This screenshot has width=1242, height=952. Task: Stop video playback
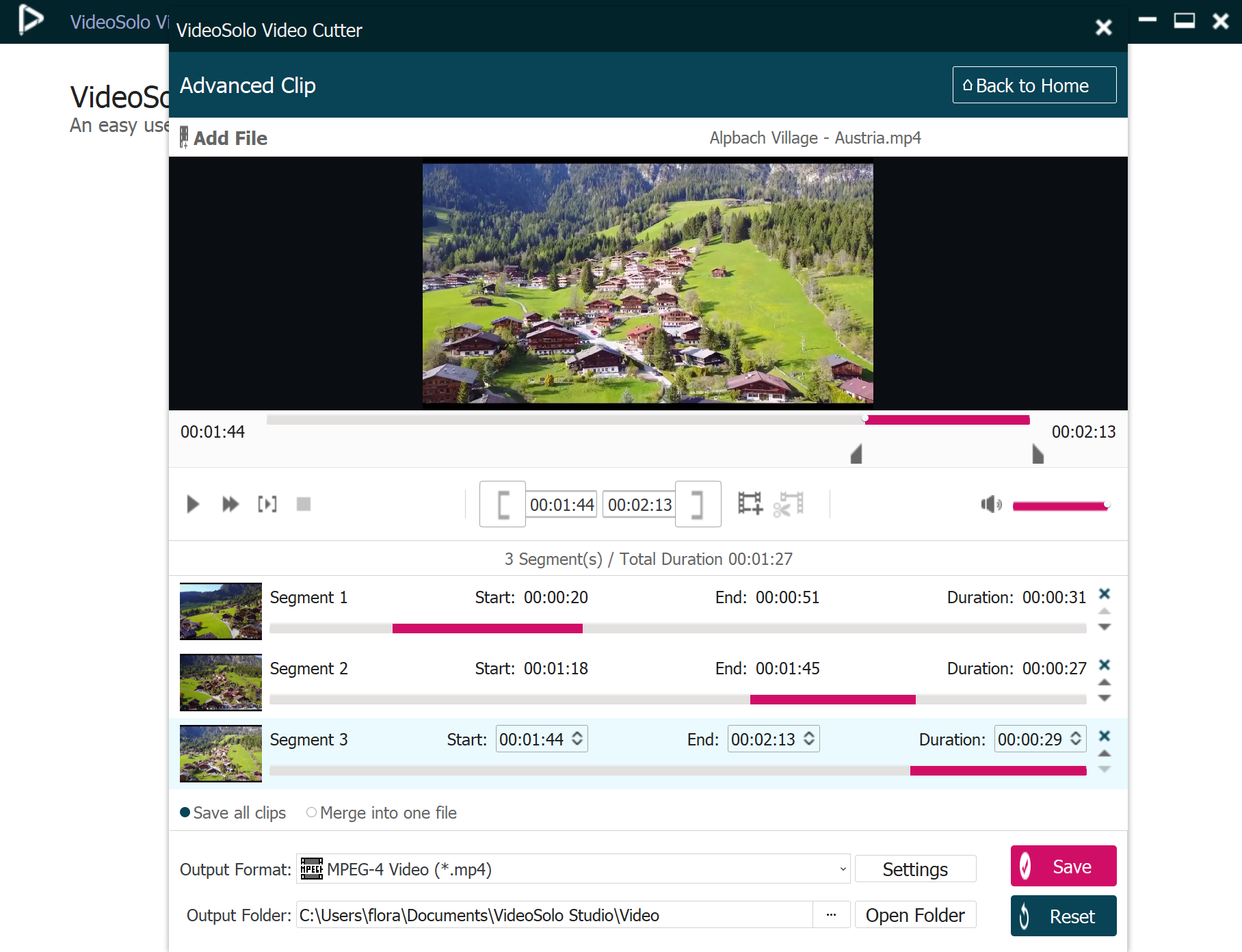pos(304,504)
